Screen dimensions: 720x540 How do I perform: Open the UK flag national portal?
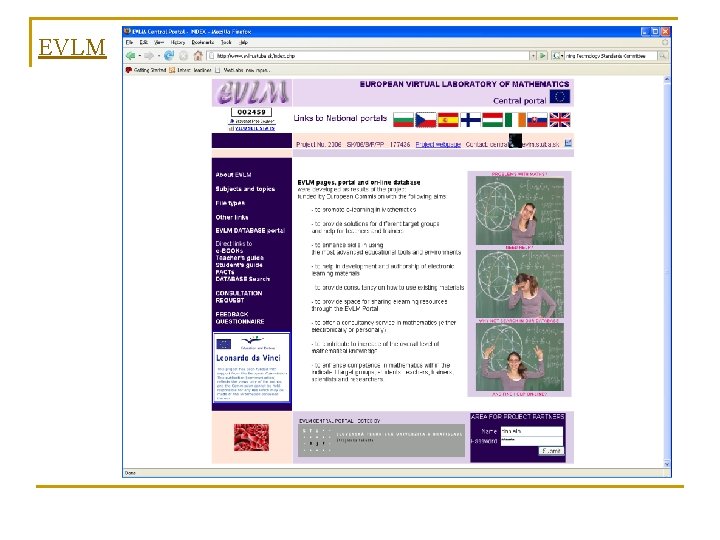click(560, 119)
